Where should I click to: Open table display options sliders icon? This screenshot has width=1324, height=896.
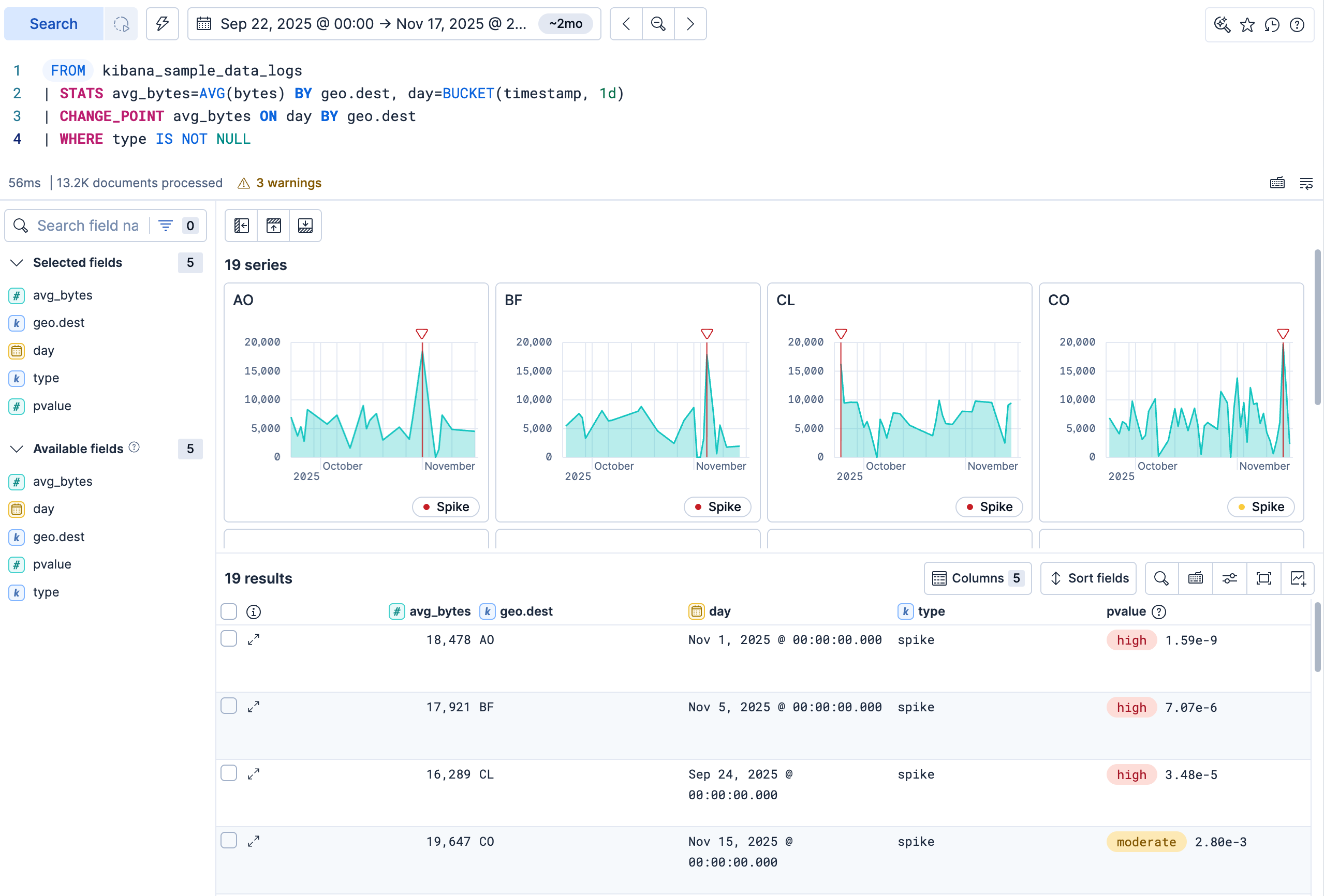point(1229,578)
